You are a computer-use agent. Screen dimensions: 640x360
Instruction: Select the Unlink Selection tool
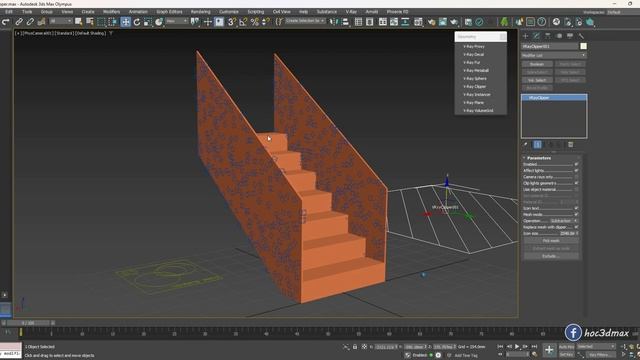point(30,22)
